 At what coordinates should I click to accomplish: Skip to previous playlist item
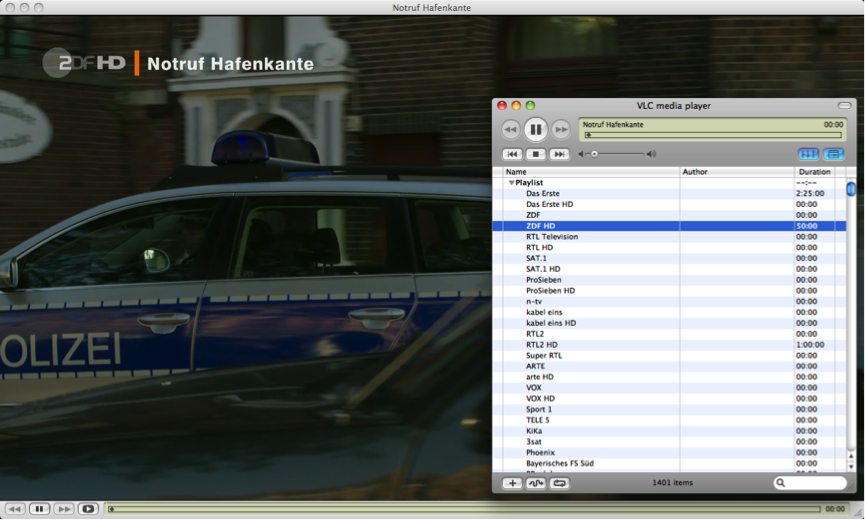tap(512, 154)
